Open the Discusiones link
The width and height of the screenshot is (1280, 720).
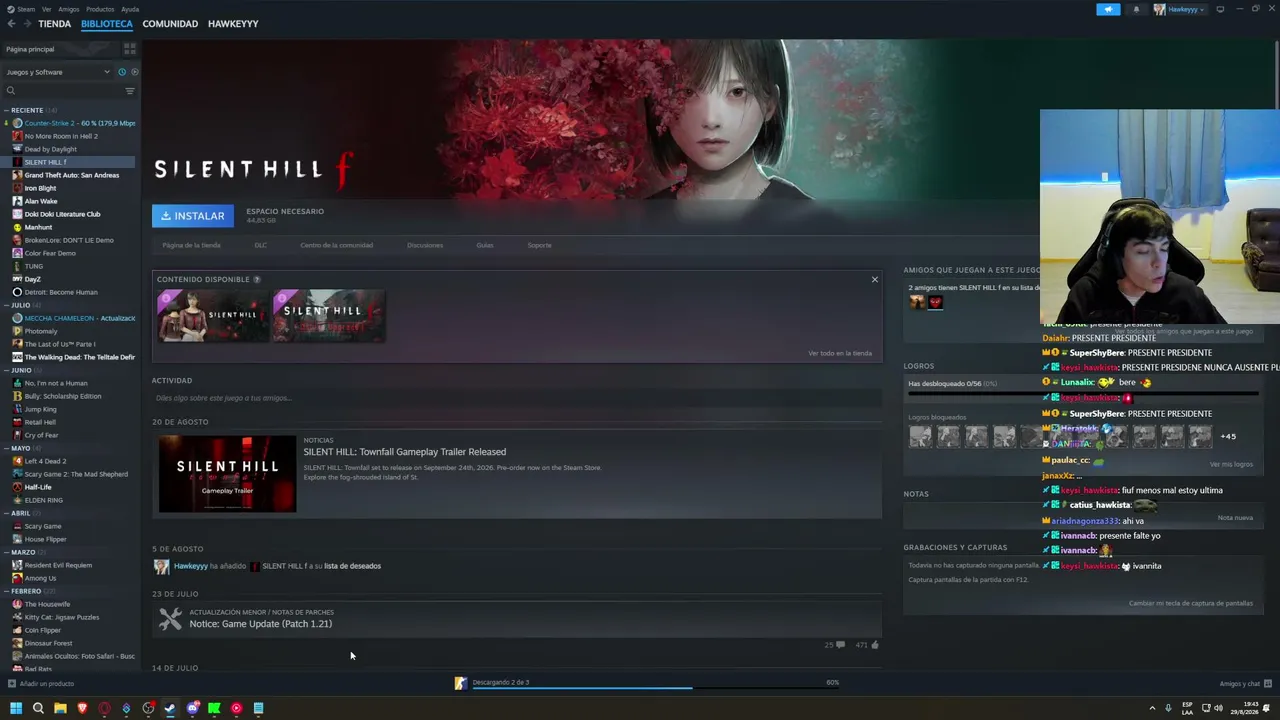(x=425, y=245)
